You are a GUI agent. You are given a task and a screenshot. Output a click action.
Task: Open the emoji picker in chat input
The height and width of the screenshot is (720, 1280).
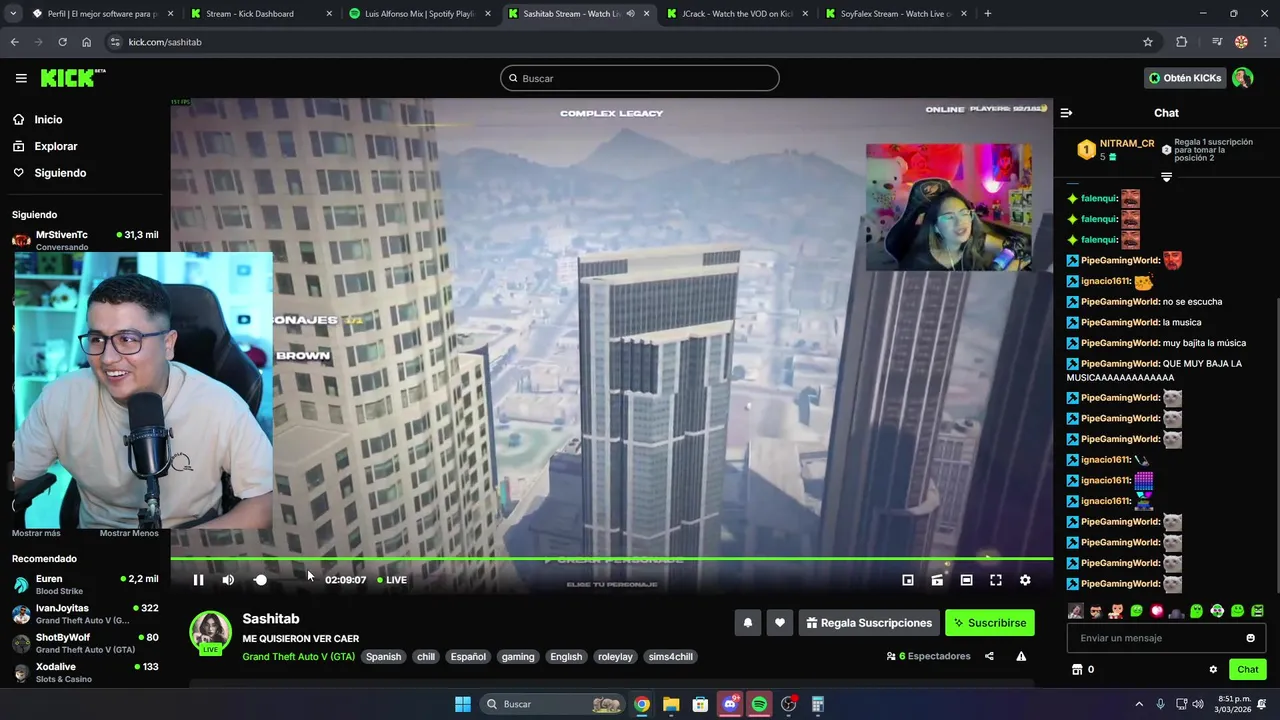coord(1250,638)
